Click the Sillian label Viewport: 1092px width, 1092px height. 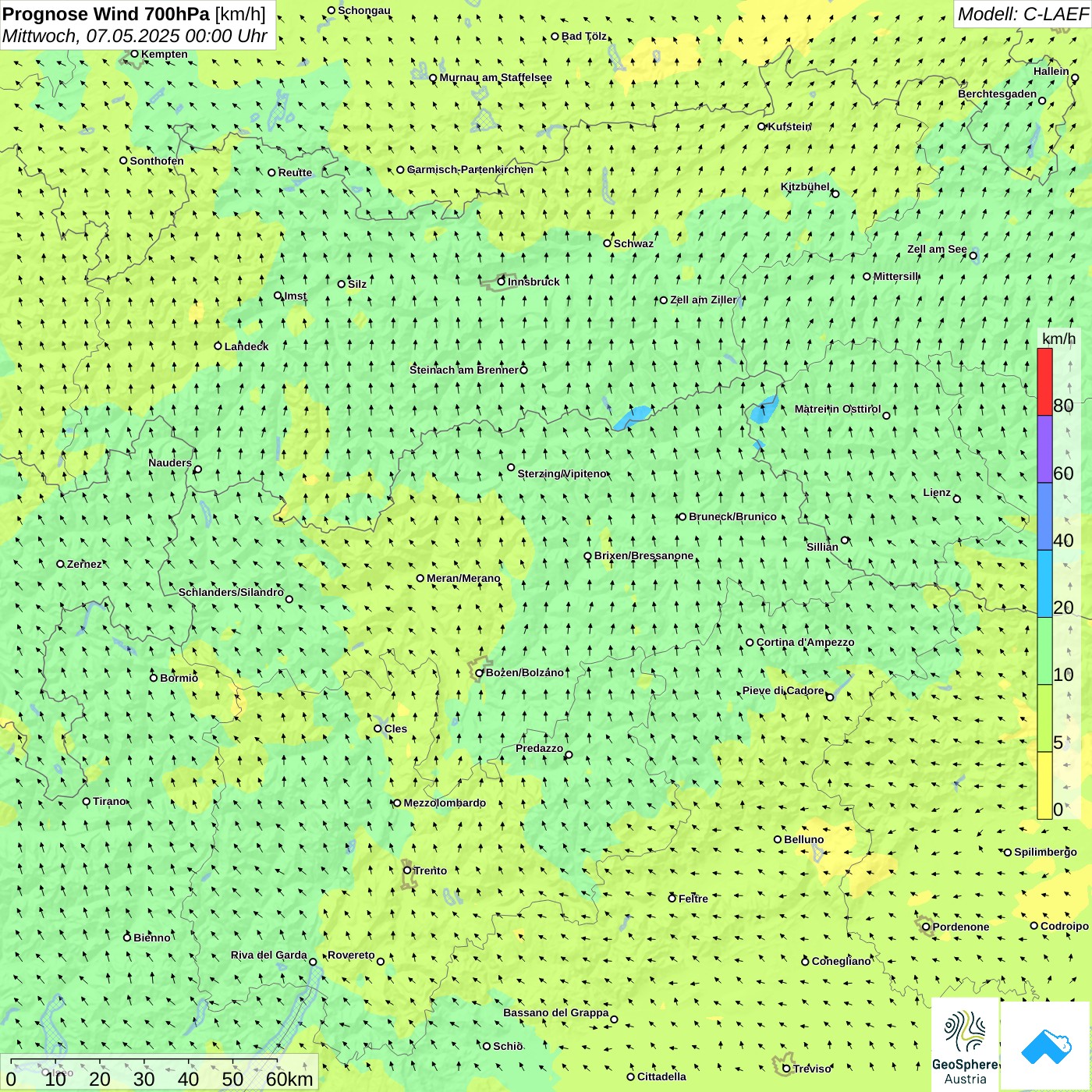pos(822,547)
